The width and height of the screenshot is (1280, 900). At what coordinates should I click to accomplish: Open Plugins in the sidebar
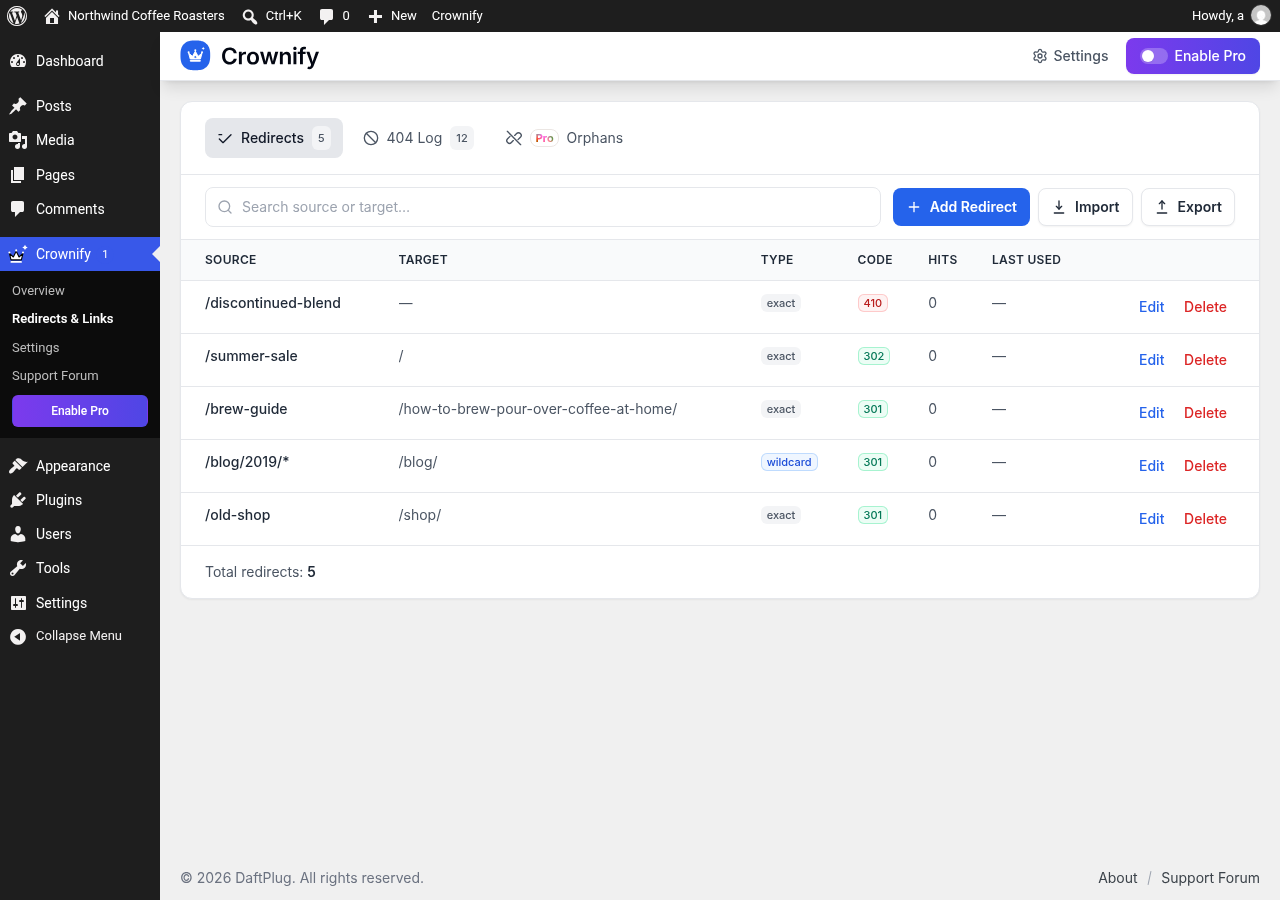(80, 500)
